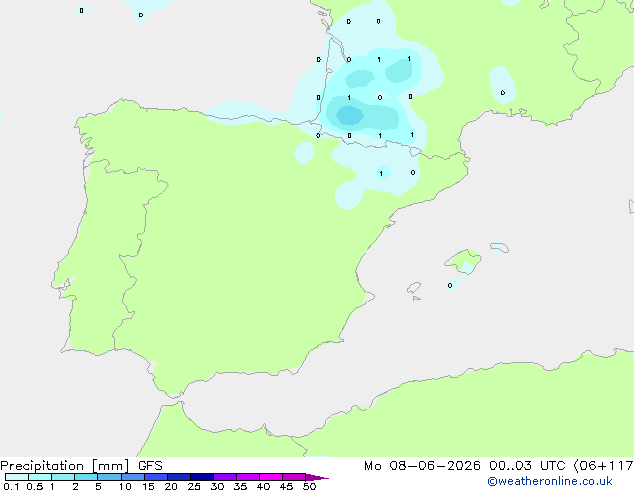Click the legend arrow tip above 50 mm
Viewport: 634px width, 490px height.
317,477
